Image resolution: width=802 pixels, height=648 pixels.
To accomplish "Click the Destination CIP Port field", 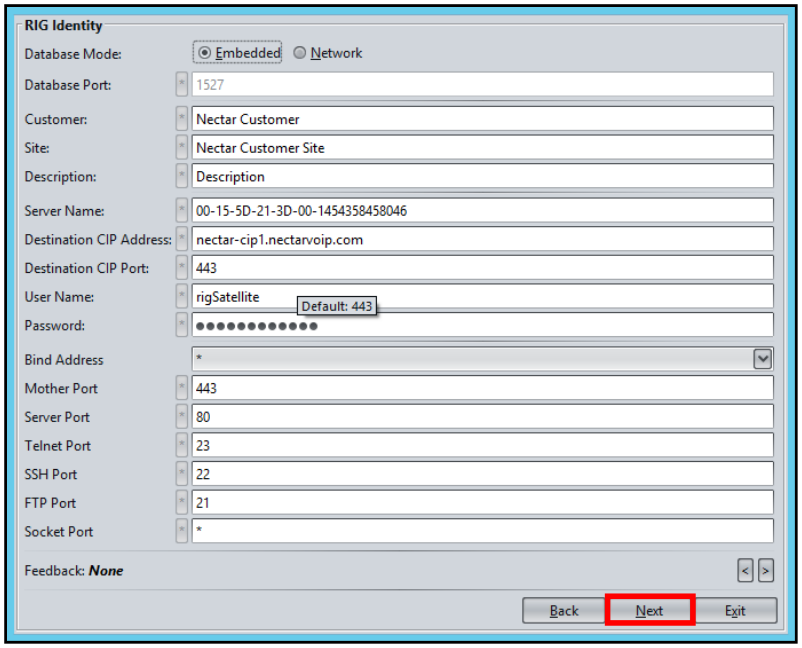I will [482, 267].
